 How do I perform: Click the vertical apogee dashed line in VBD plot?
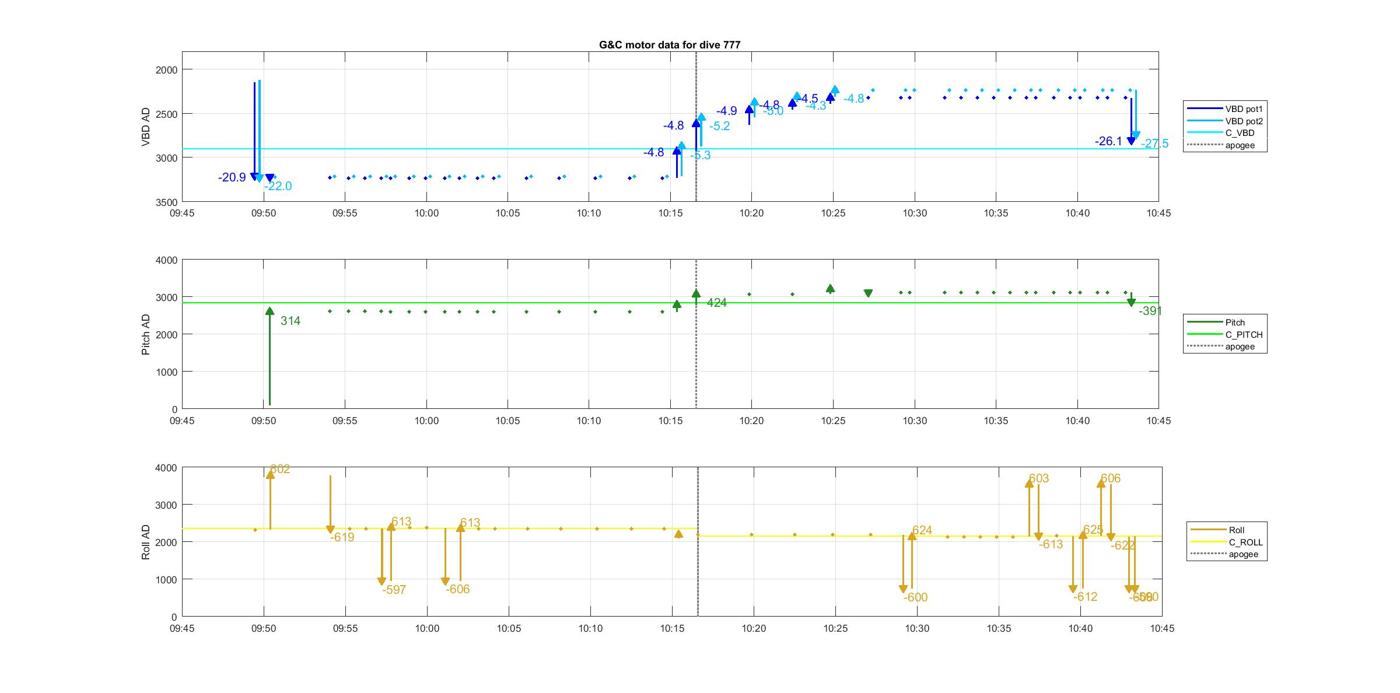(x=697, y=127)
